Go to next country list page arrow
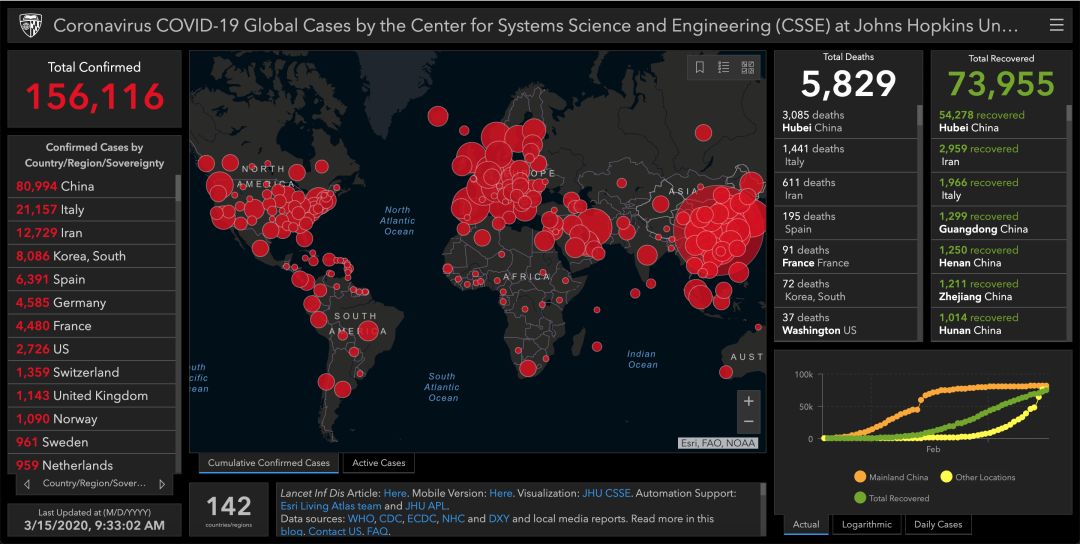Image resolution: width=1080 pixels, height=544 pixels. tap(162, 484)
